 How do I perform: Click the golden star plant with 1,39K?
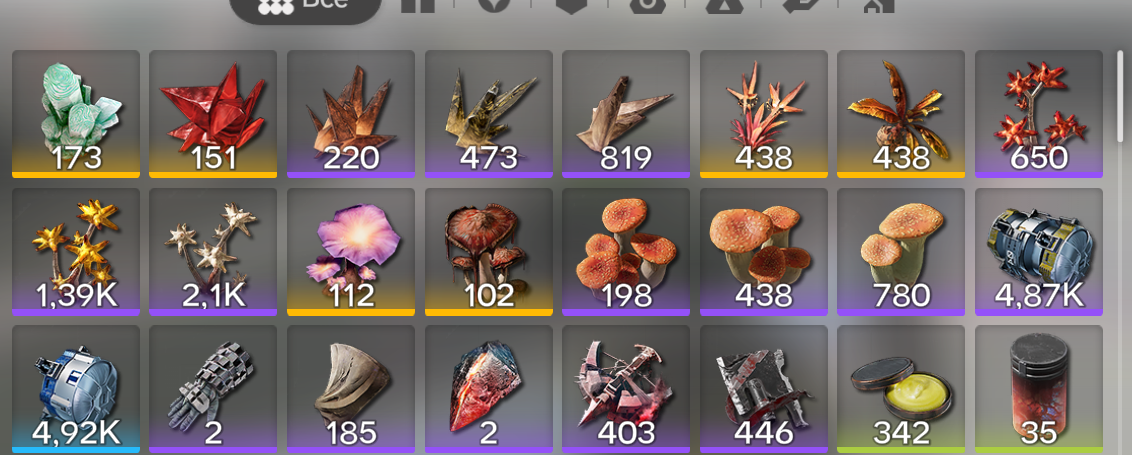point(76,252)
